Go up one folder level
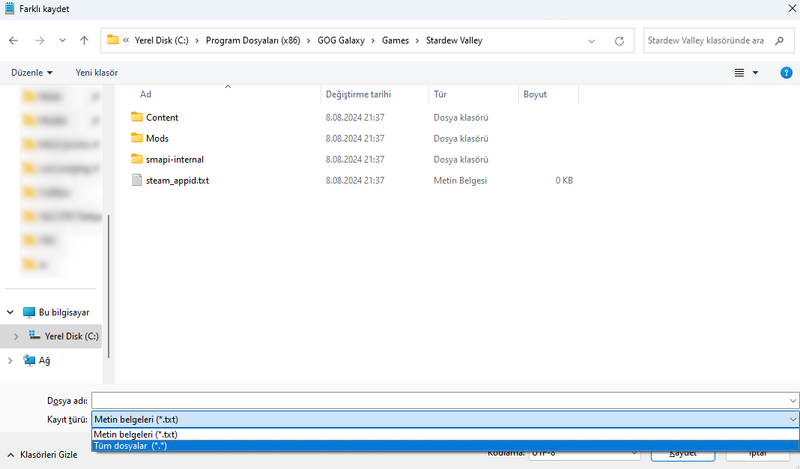 84,41
